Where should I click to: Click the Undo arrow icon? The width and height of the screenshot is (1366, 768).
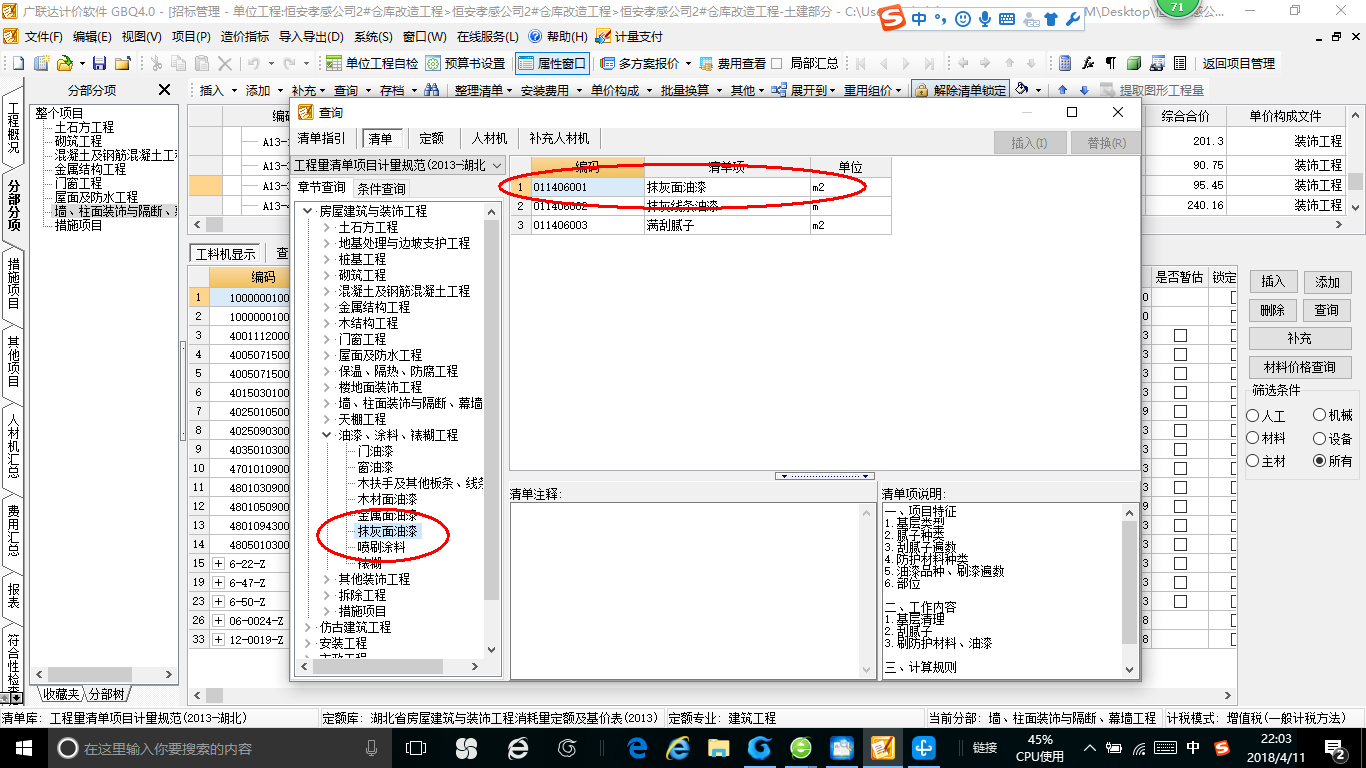click(x=253, y=63)
